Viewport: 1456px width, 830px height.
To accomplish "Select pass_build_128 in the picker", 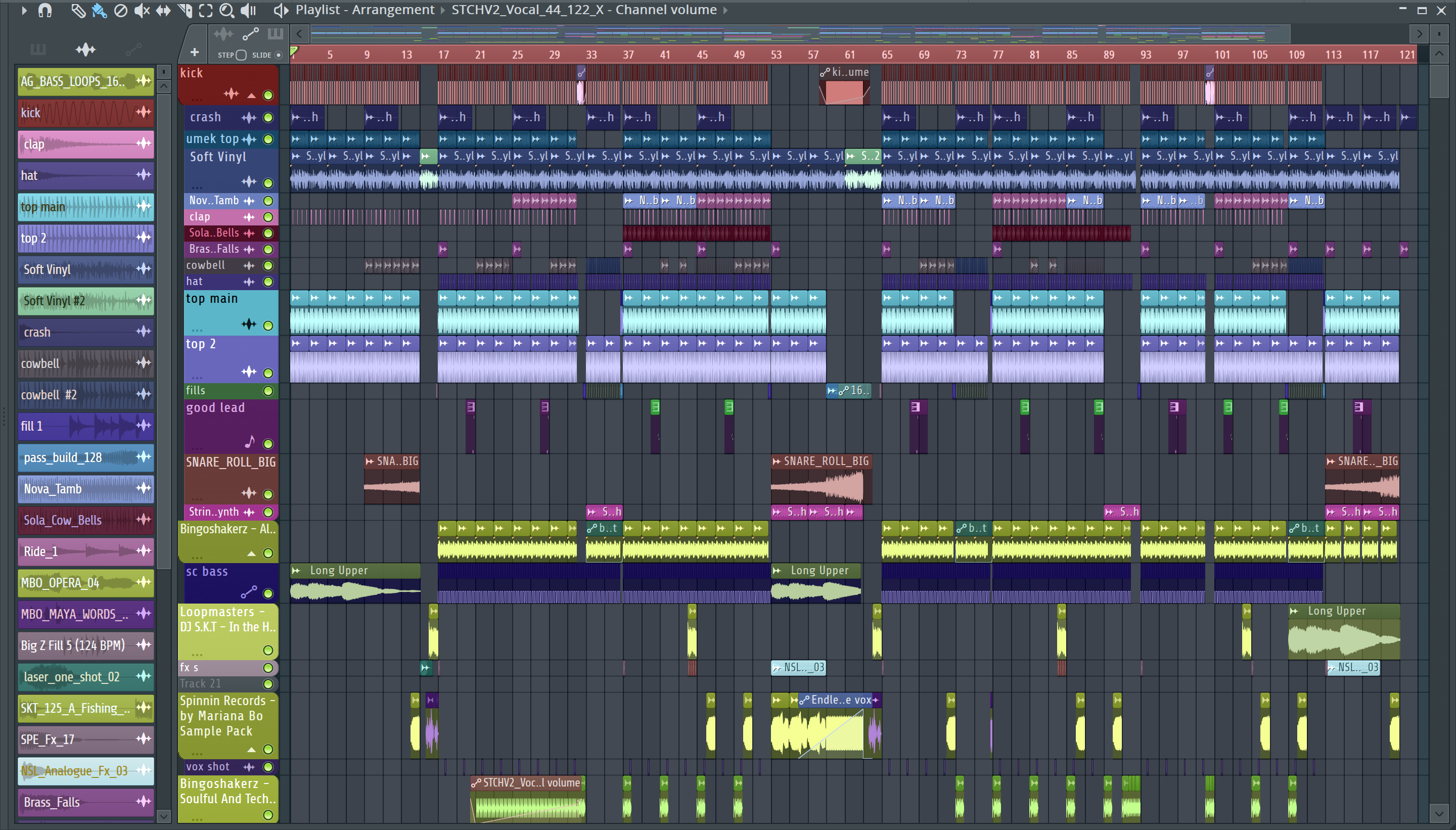I will (85, 458).
